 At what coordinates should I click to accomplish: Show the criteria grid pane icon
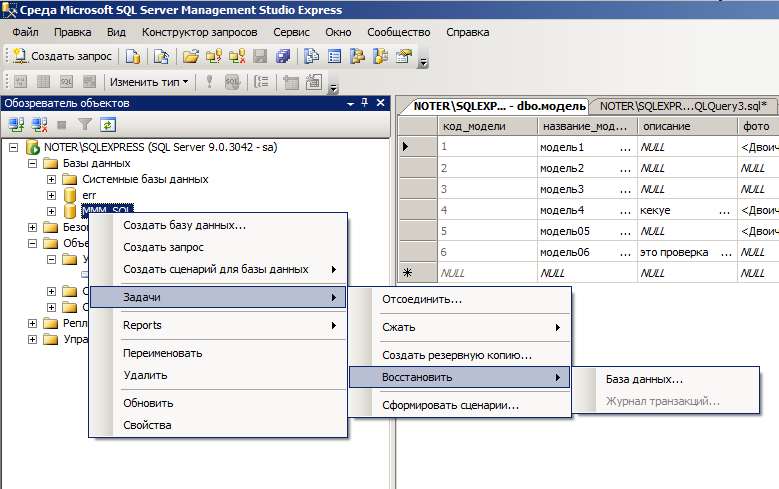[44, 82]
